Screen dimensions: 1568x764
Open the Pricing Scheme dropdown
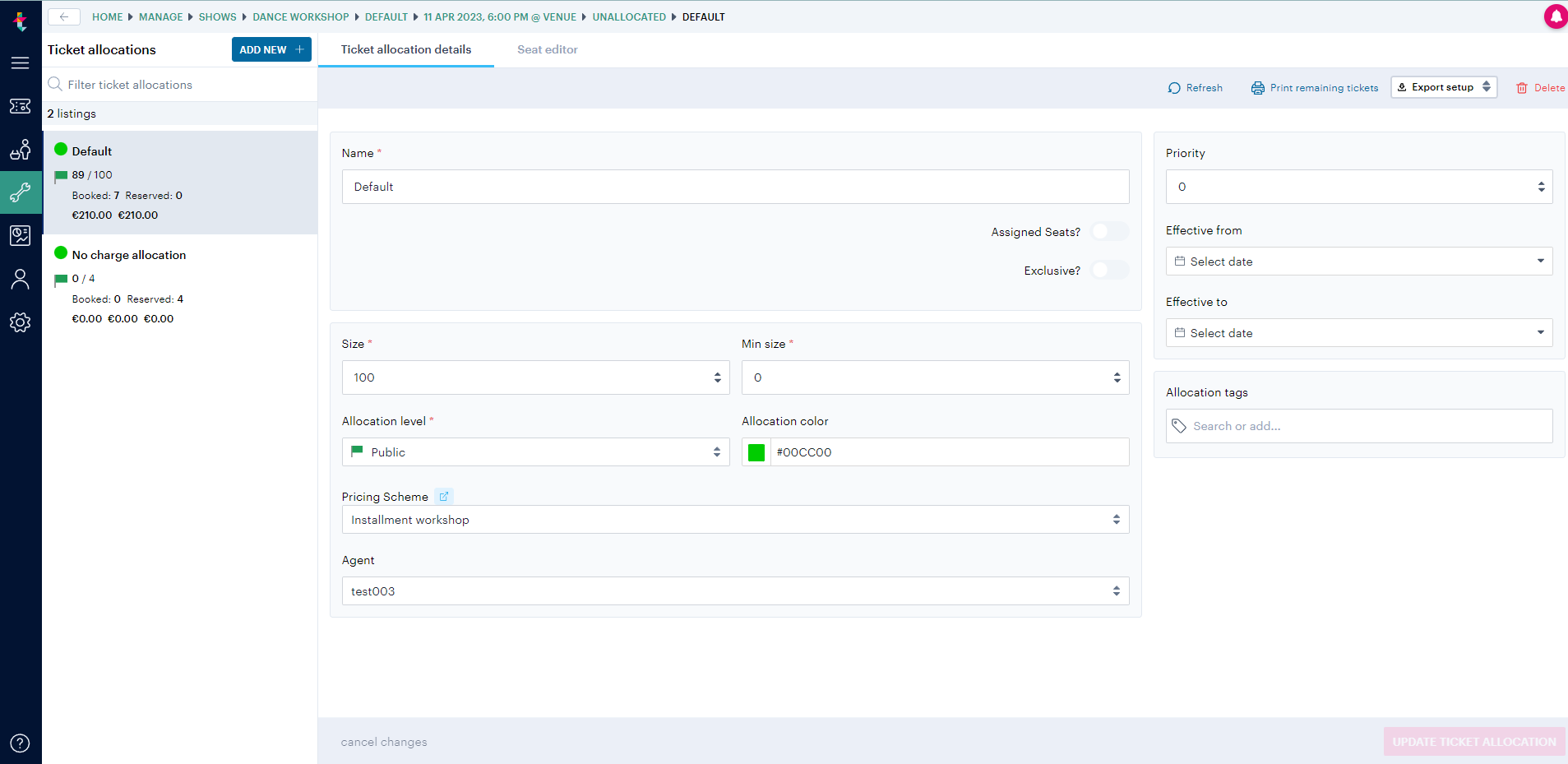click(x=734, y=519)
